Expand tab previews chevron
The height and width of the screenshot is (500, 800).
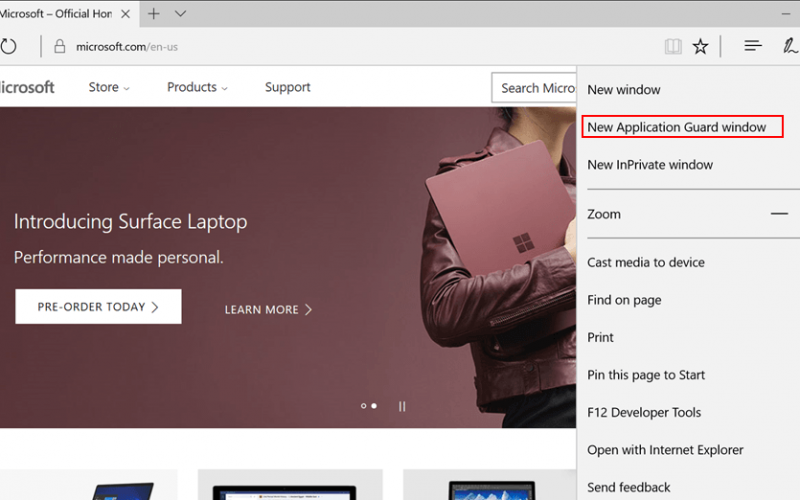[180, 14]
